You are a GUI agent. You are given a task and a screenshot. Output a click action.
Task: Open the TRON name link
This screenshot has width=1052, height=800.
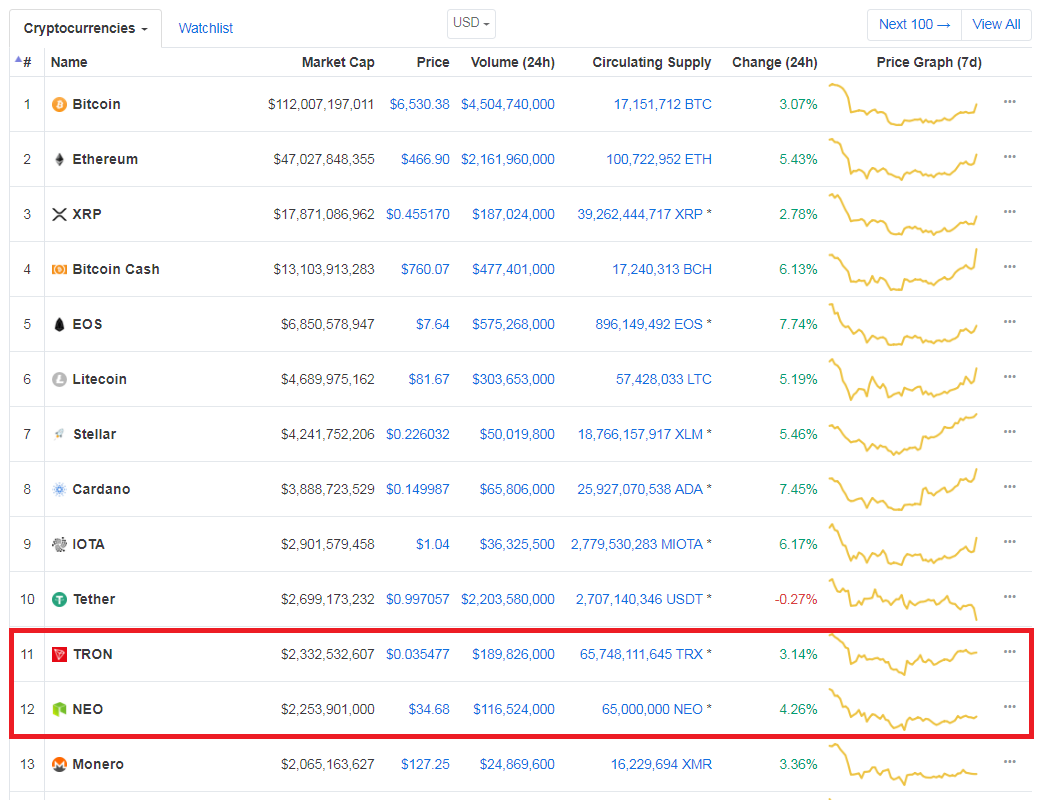pos(93,654)
